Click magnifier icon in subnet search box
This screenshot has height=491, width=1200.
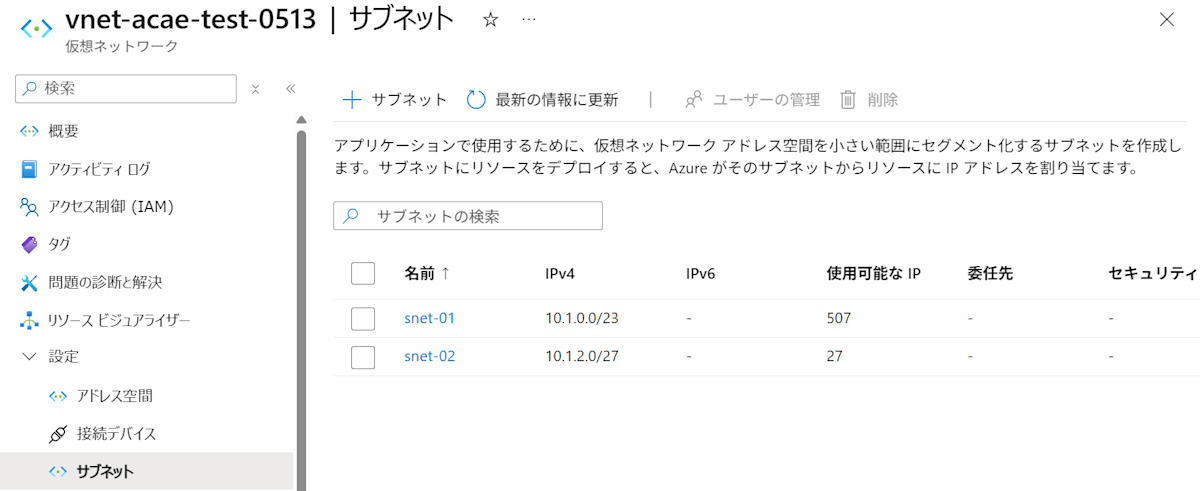[x=351, y=216]
